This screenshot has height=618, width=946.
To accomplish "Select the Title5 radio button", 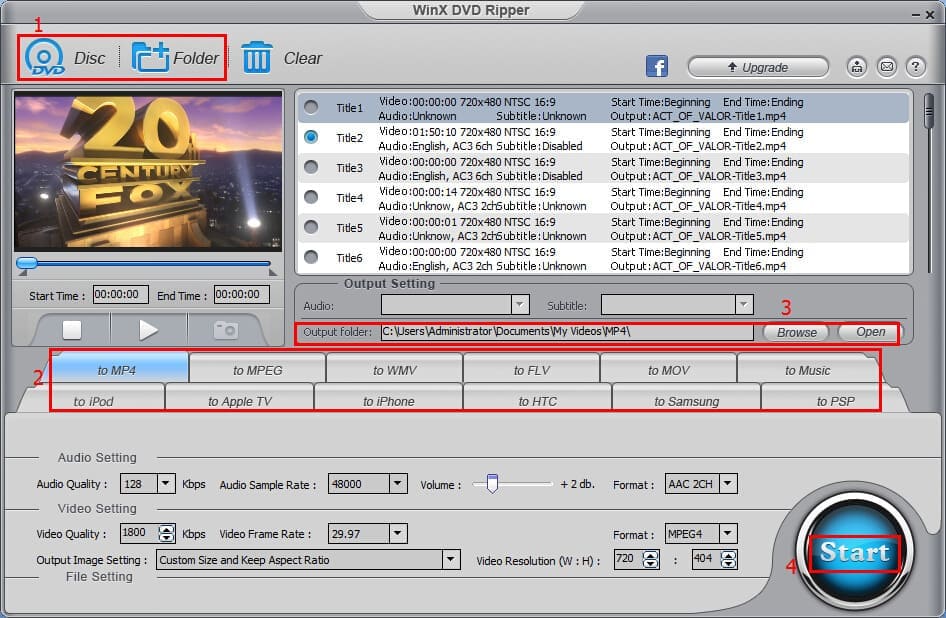I will [x=311, y=227].
